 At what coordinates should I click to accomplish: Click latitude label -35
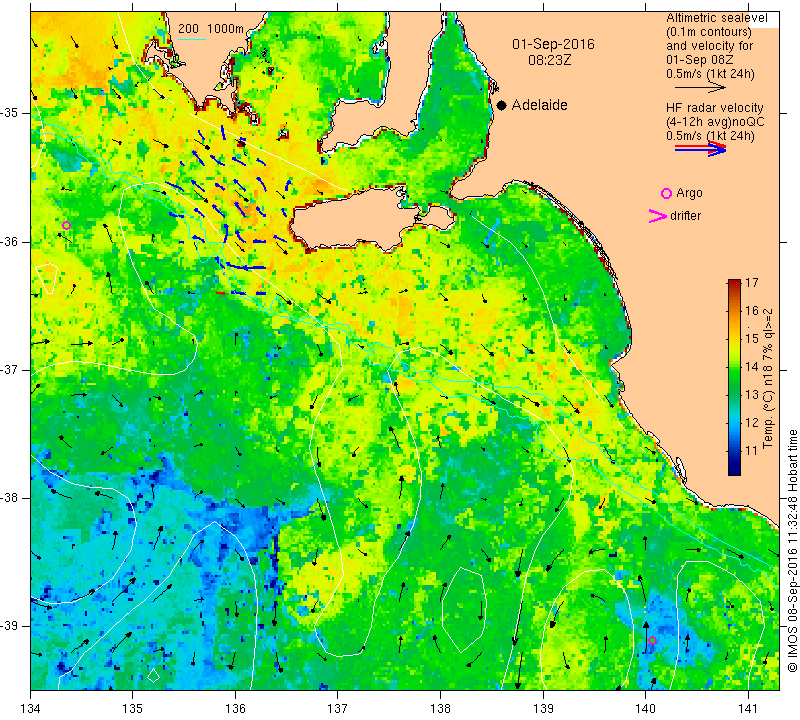(11, 113)
